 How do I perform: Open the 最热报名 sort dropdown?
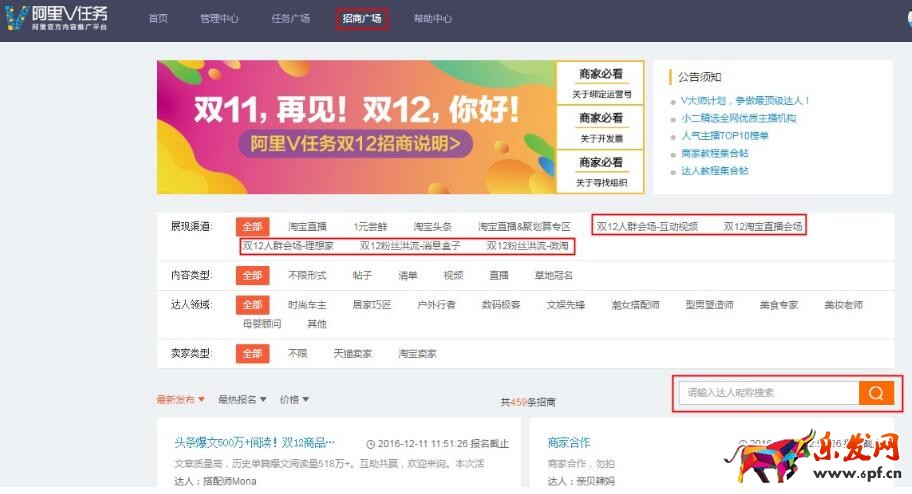pyautogui.click(x=242, y=400)
